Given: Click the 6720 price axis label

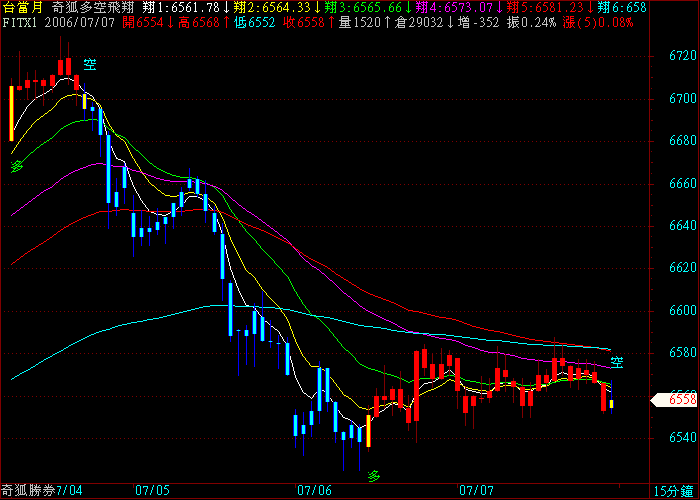Looking at the screenshot, I should (682, 56).
